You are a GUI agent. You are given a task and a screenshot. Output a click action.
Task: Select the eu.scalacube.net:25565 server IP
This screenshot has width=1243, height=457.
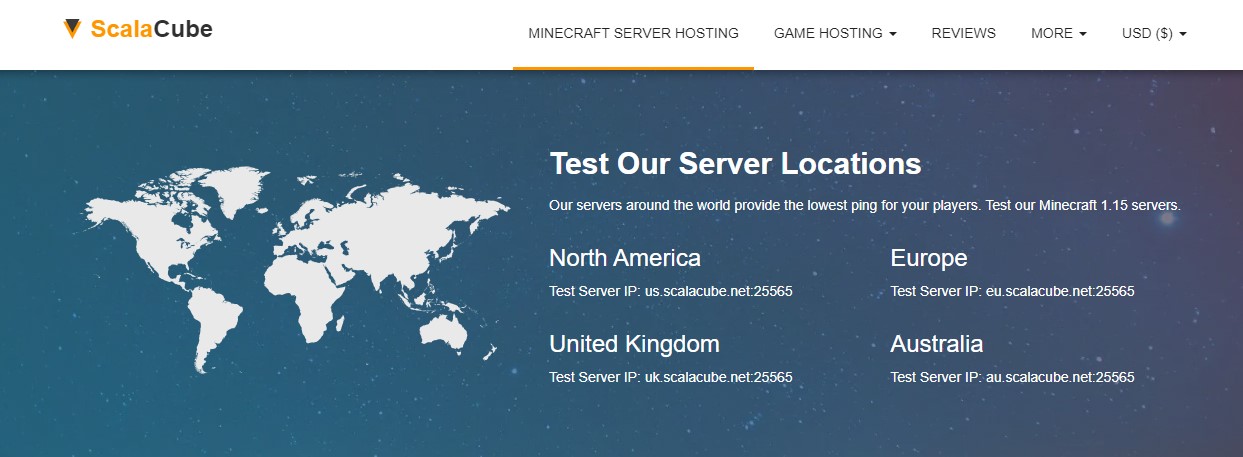pyautogui.click(x=1060, y=292)
